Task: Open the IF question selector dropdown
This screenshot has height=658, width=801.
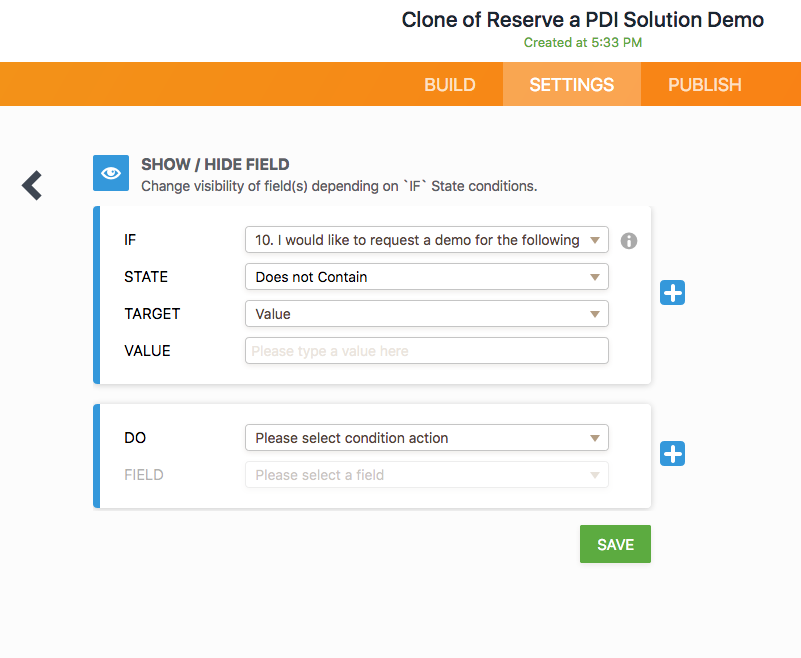Action: [x=426, y=240]
